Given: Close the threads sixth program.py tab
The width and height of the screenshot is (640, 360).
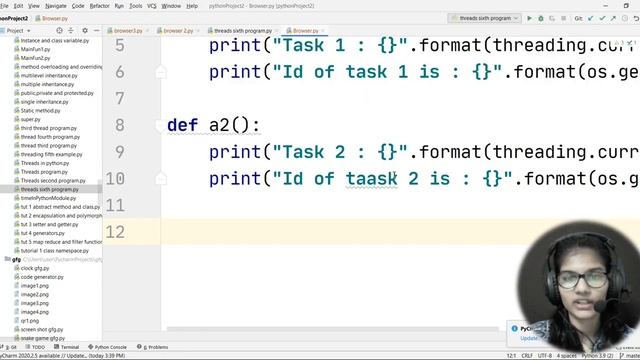Looking at the screenshot, I should pyautogui.click(x=276, y=31).
